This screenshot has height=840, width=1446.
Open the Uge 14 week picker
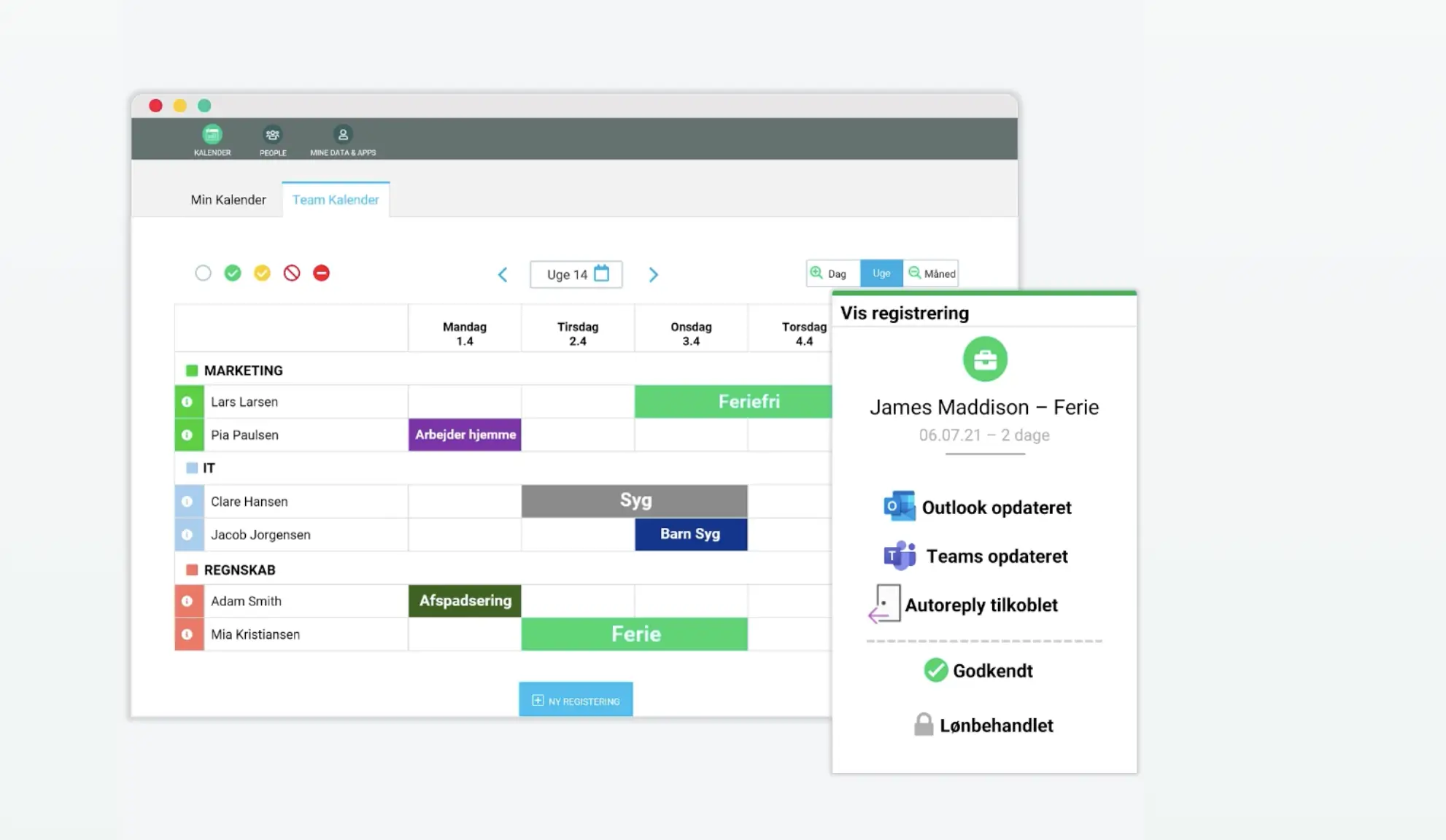click(x=576, y=275)
